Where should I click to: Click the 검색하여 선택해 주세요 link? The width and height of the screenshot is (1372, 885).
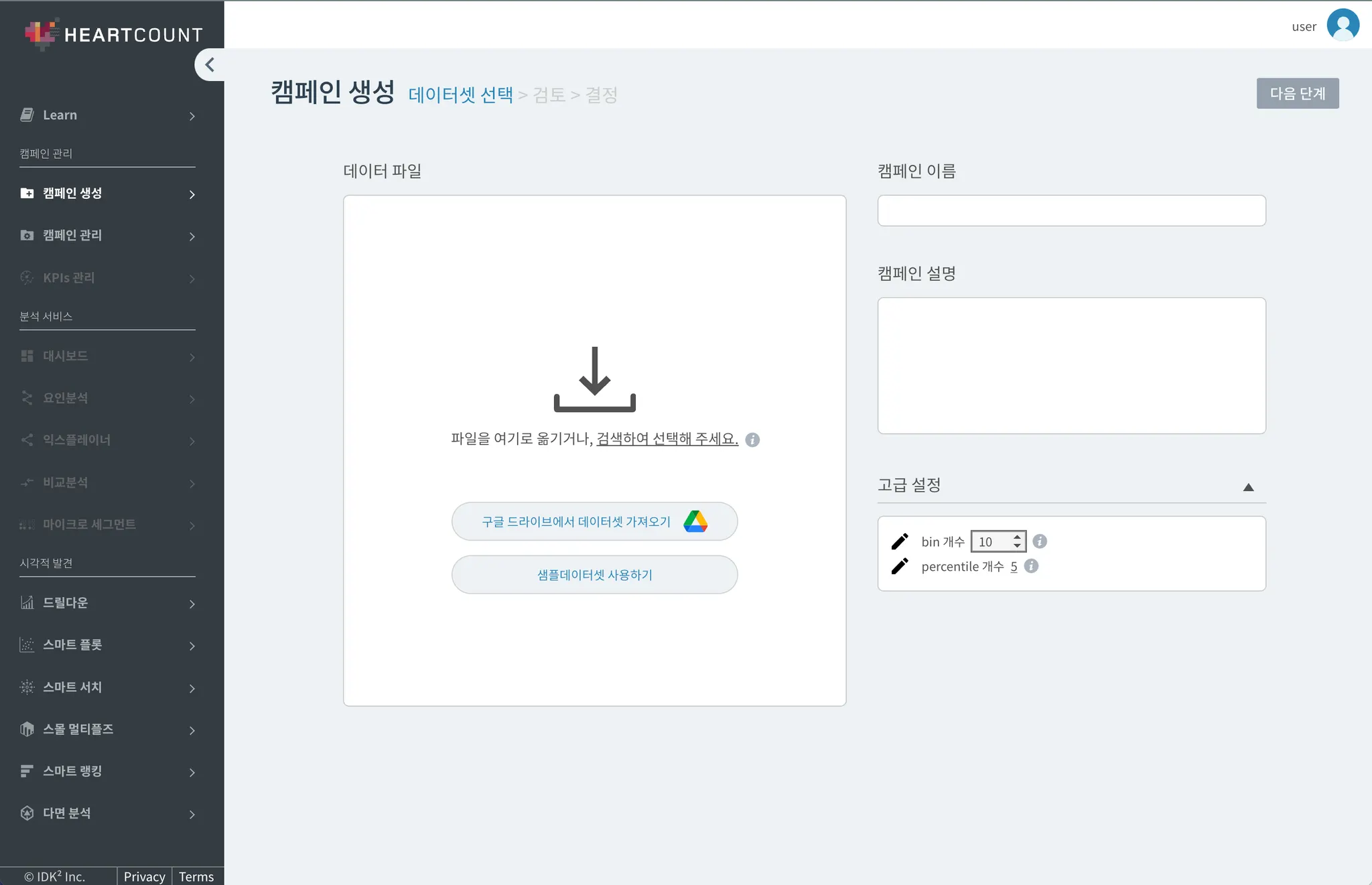667,439
